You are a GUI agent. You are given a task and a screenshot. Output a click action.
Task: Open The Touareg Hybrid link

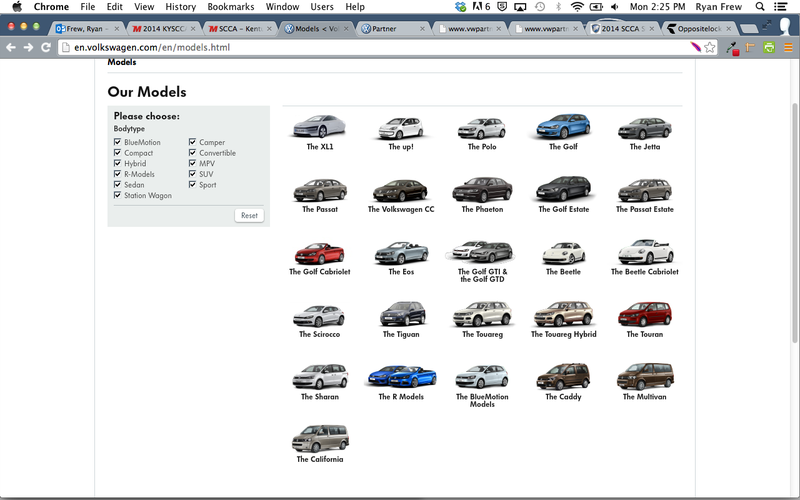coord(563,334)
